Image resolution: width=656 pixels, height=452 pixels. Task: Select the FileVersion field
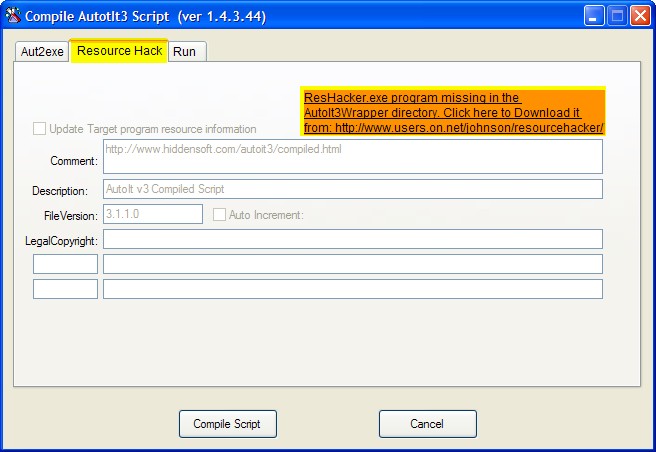point(153,214)
